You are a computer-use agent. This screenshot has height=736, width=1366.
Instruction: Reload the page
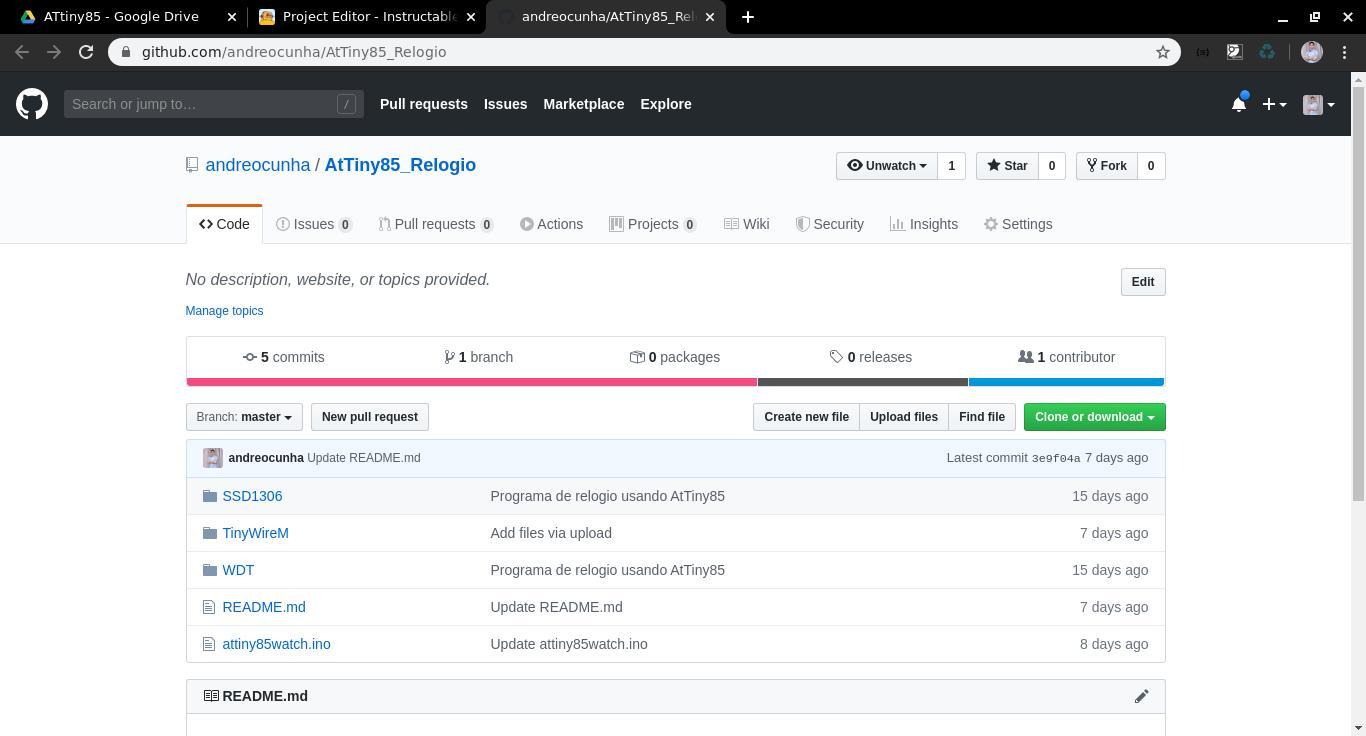pos(86,52)
